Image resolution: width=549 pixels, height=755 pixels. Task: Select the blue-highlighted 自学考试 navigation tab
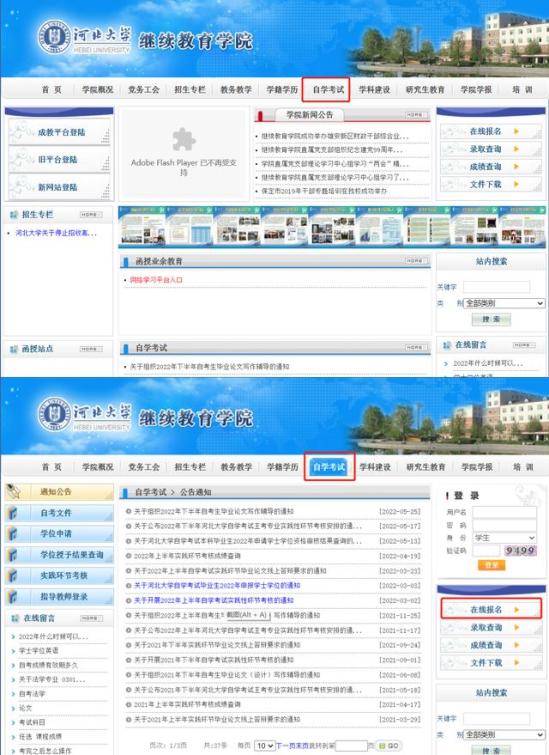(x=329, y=467)
